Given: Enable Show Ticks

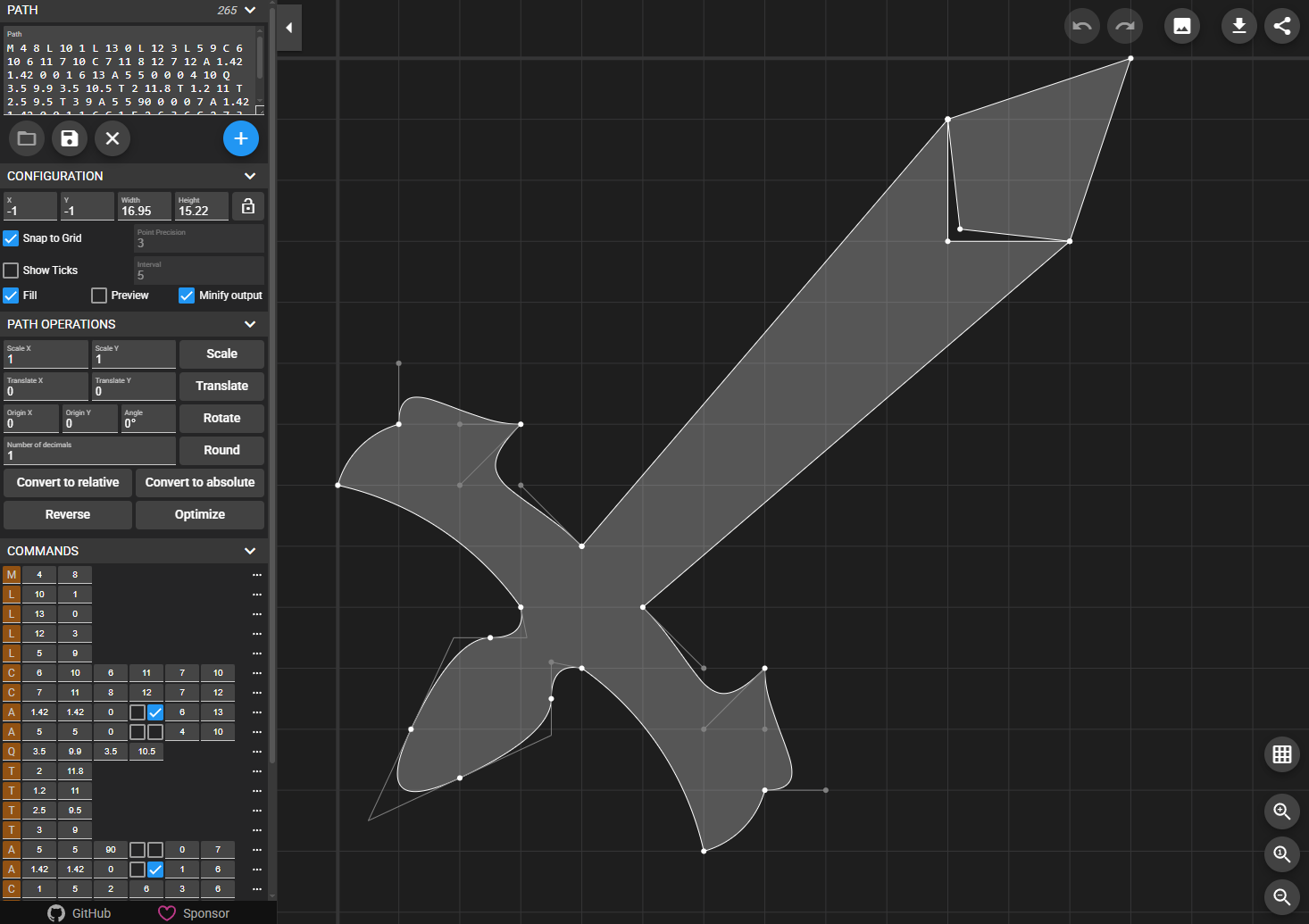Looking at the screenshot, I should (x=10, y=270).
